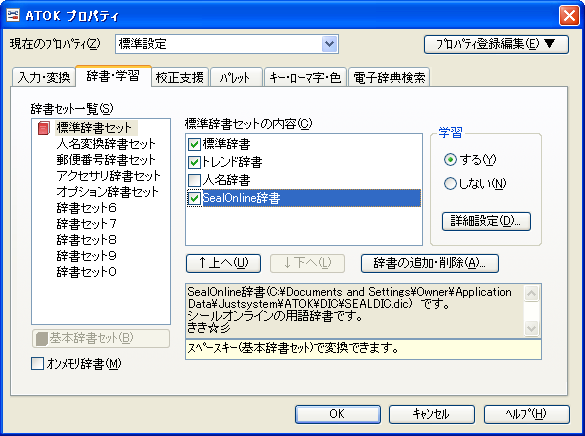This screenshot has height=436, width=585.
Task: Click the red book icon beside 標準辞書セット
Action: (x=44, y=128)
